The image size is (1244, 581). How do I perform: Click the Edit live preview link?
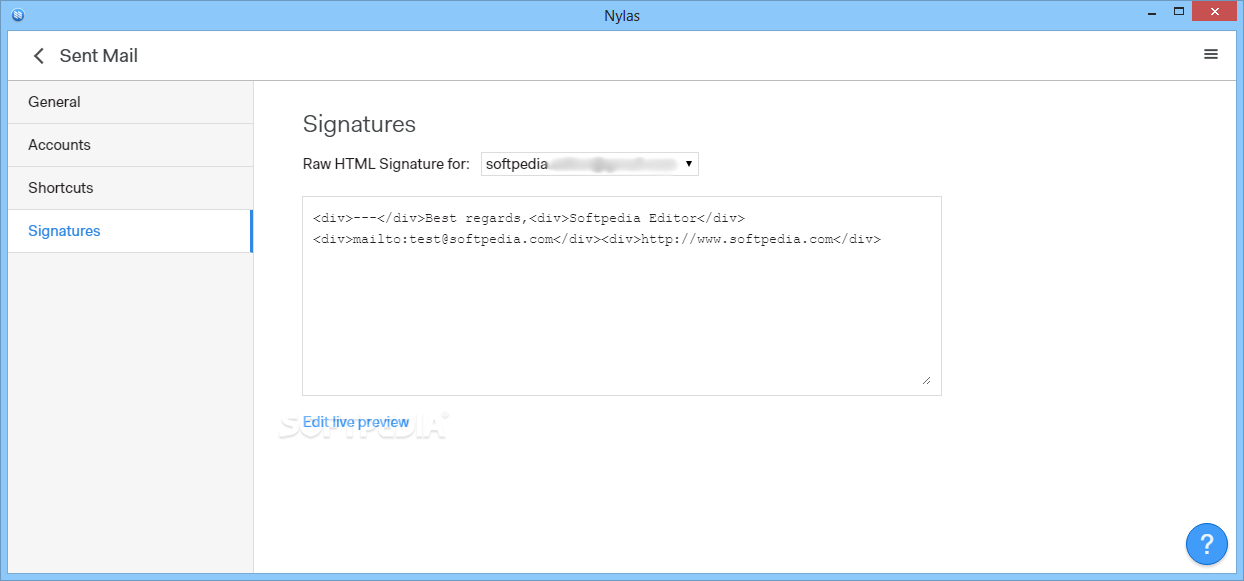[x=356, y=422]
